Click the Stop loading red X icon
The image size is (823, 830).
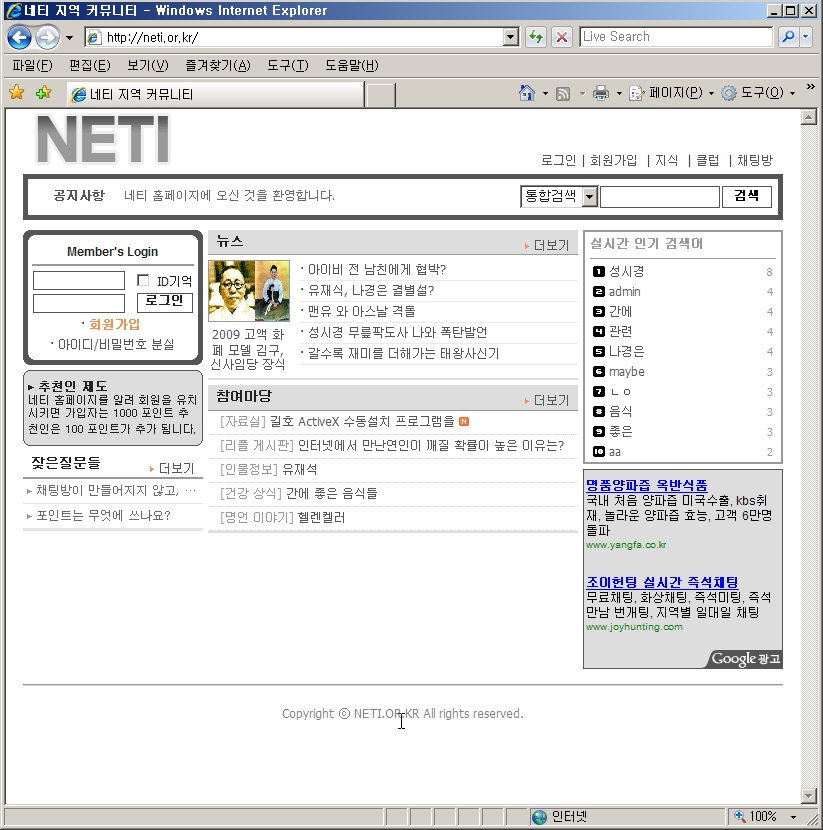click(x=562, y=37)
